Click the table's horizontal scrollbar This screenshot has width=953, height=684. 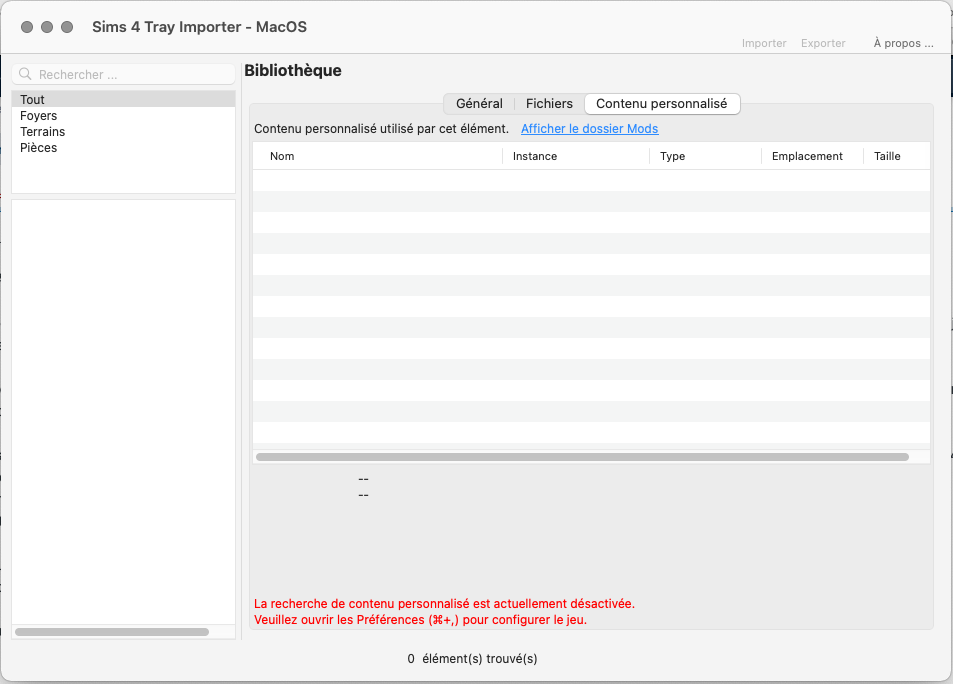pos(582,457)
